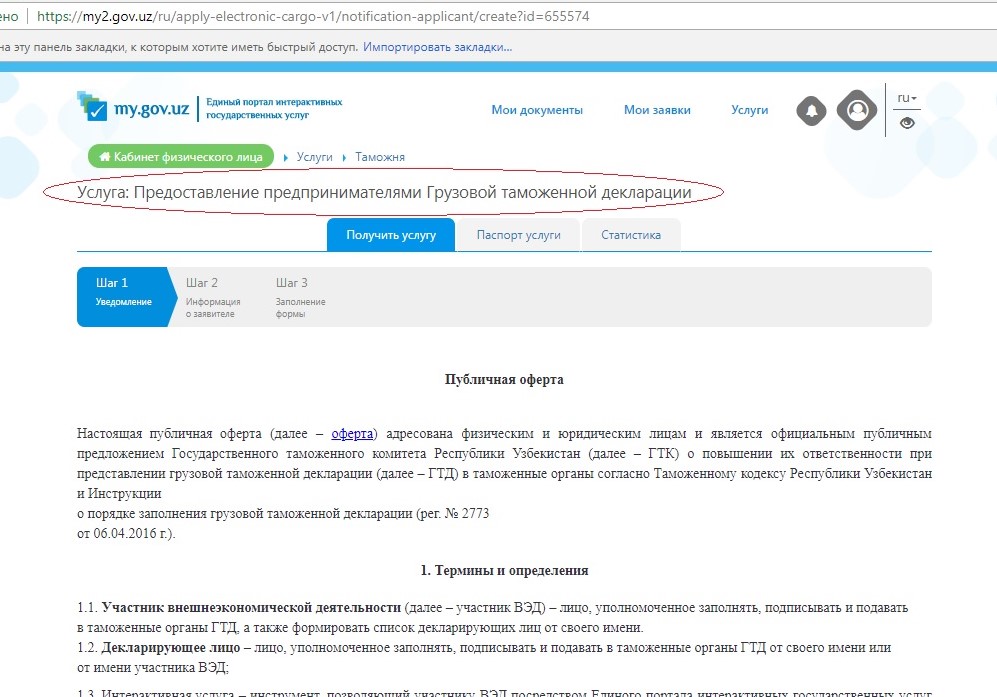Open Услуги in the top navigation menu
Screen dimensions: 997x697
(x=749, y=110)
